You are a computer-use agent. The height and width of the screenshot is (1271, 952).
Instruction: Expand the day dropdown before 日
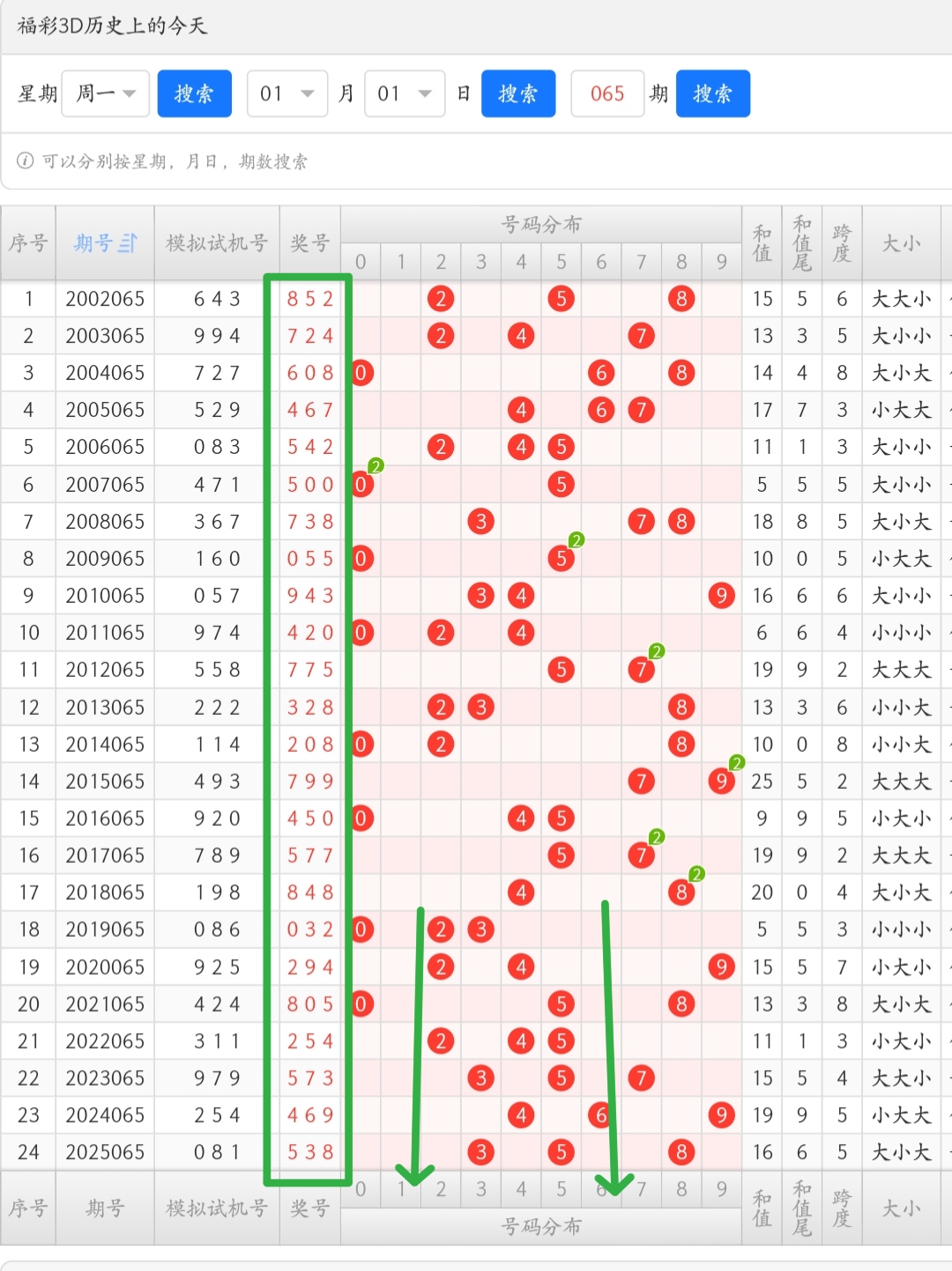(x=405, y=93)
